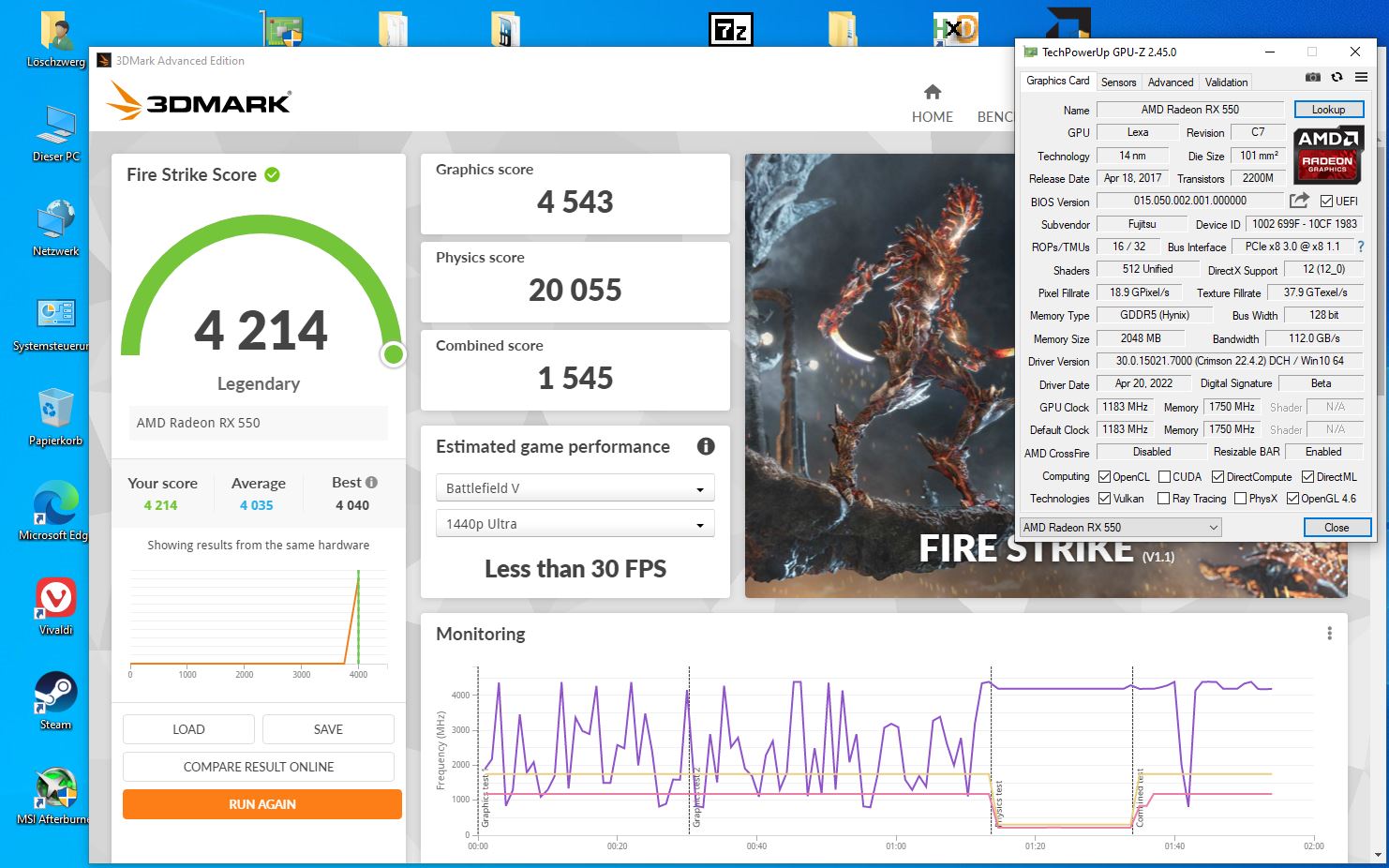Click the GPU-Z refresh icon
The image size is (1389, 868).
1337,78
